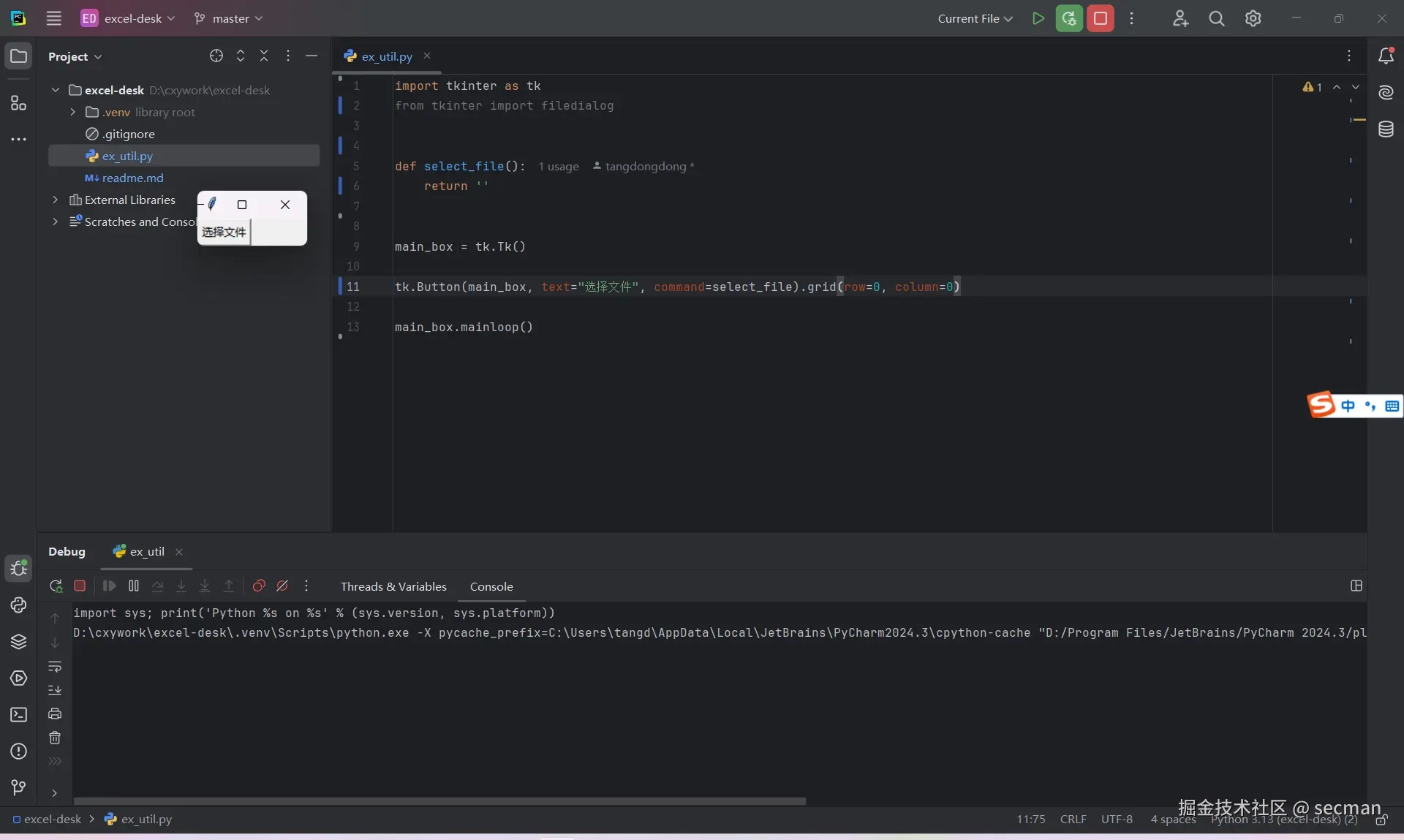Switch to Threads & Variables tab
The image size is (1404, 840).
click(x=393, y=587)
